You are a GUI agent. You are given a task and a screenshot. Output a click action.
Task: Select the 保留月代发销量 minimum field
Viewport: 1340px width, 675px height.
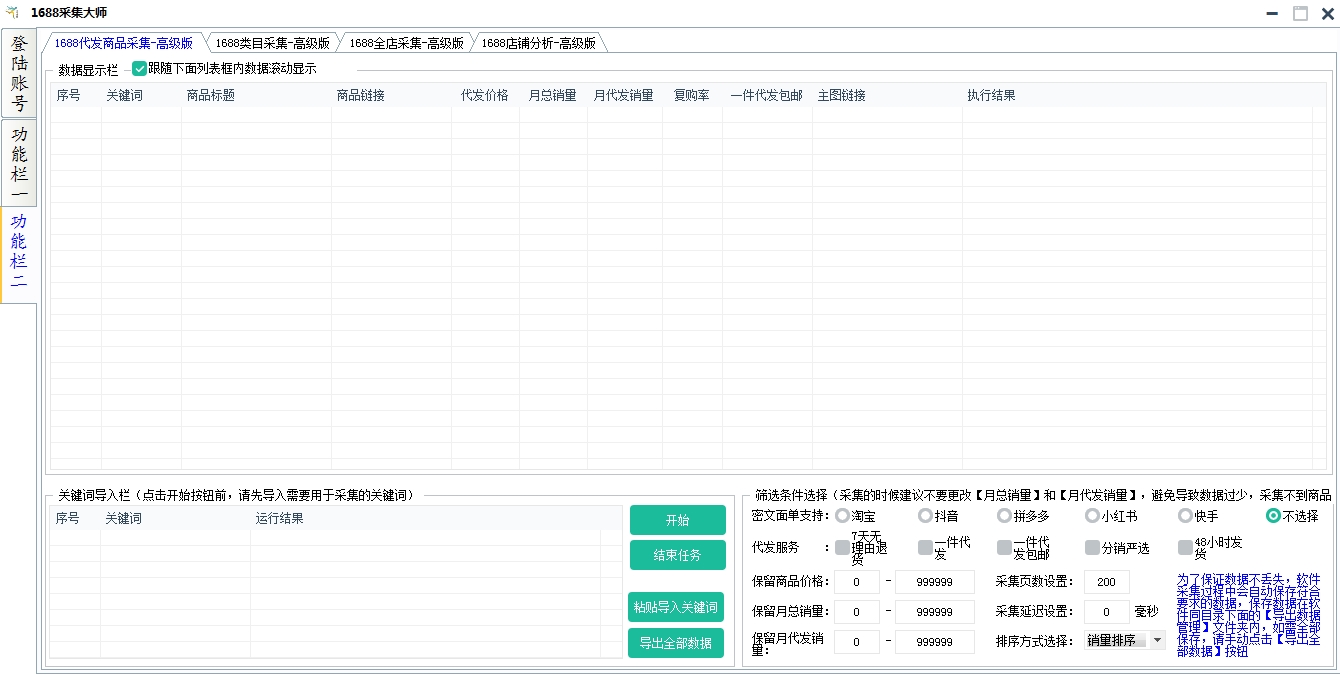coord(857,642)
